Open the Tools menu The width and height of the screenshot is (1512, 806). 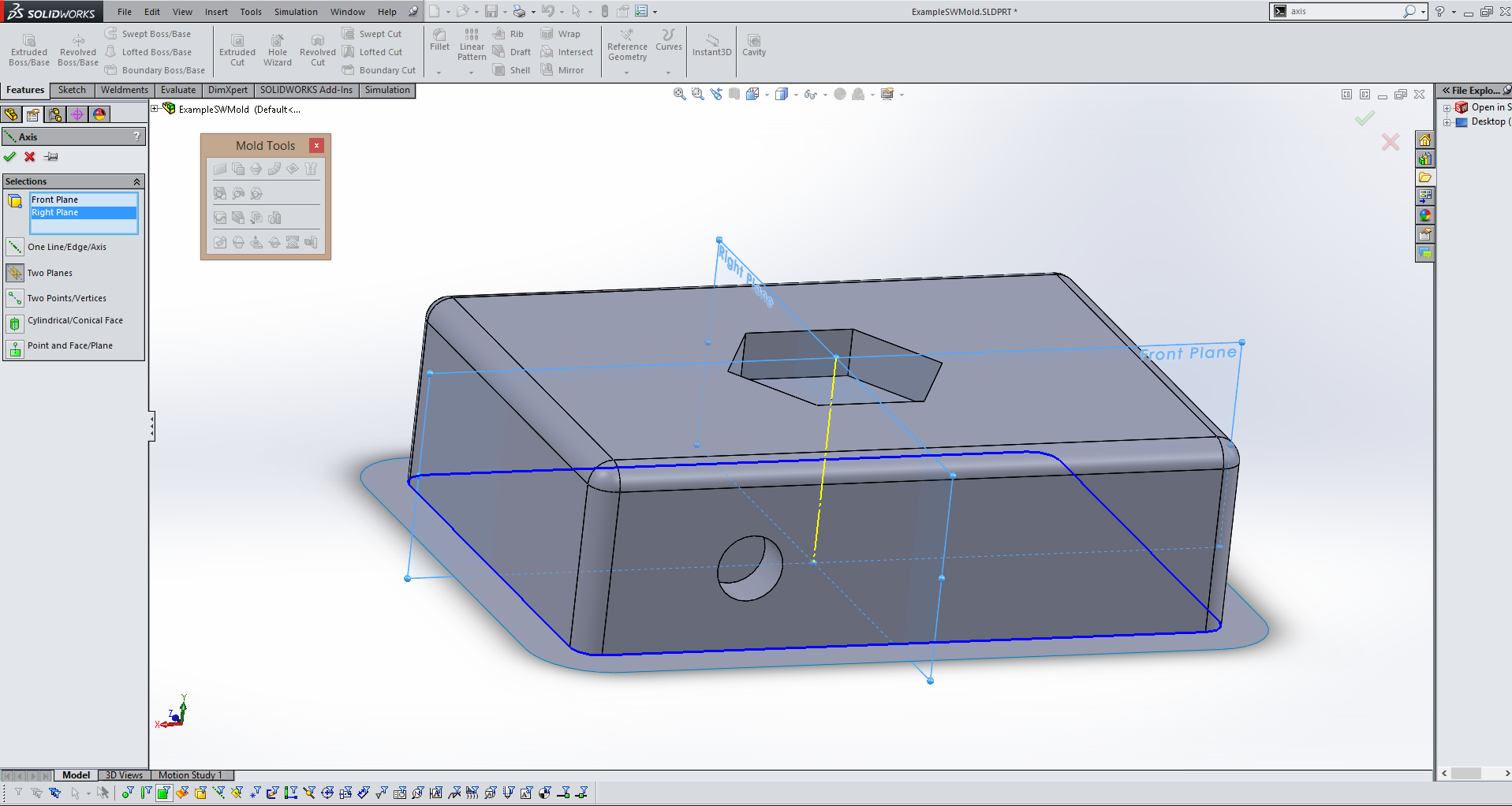[x=251, y=12]
